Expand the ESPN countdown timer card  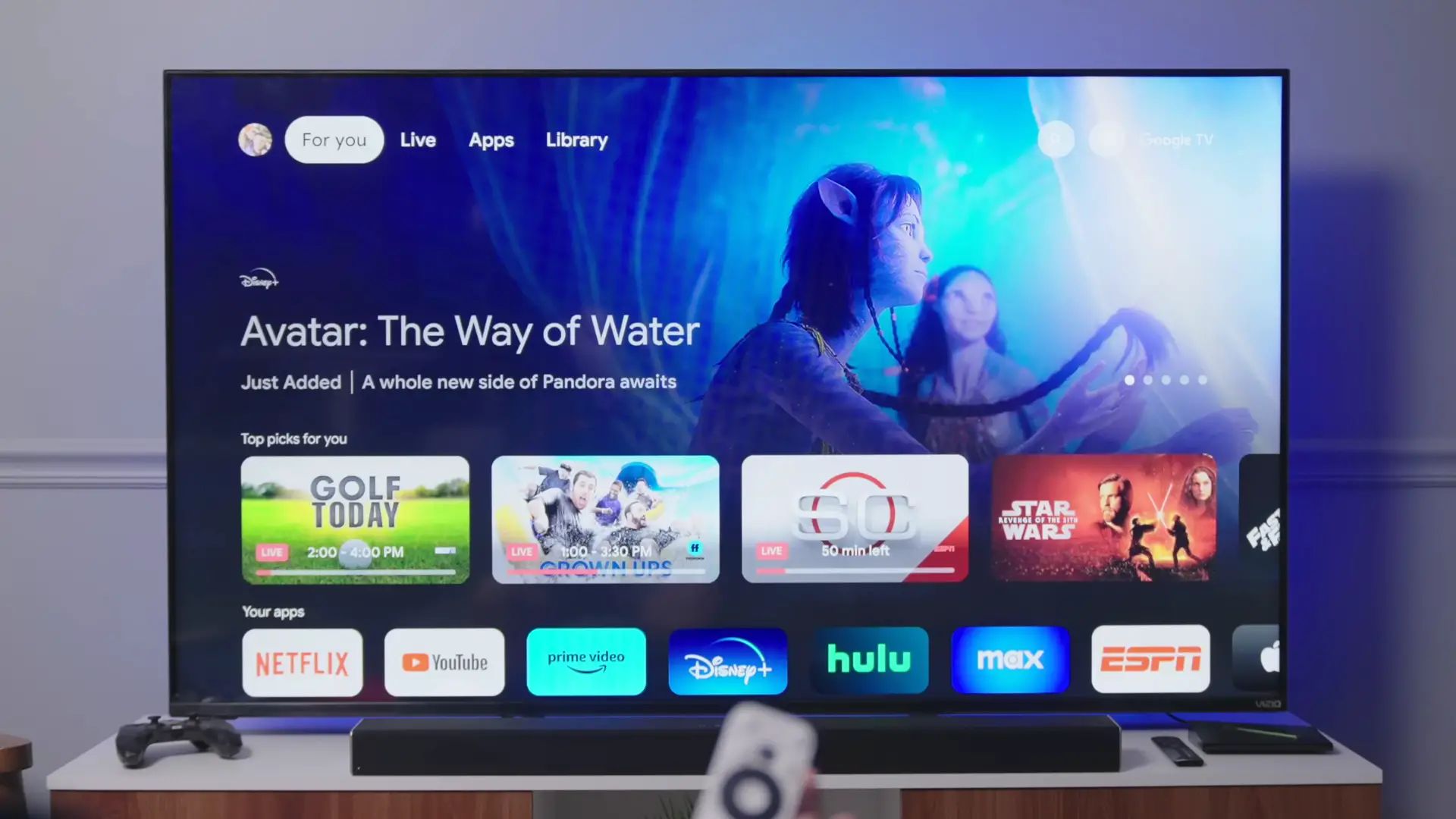coord(855,518)
